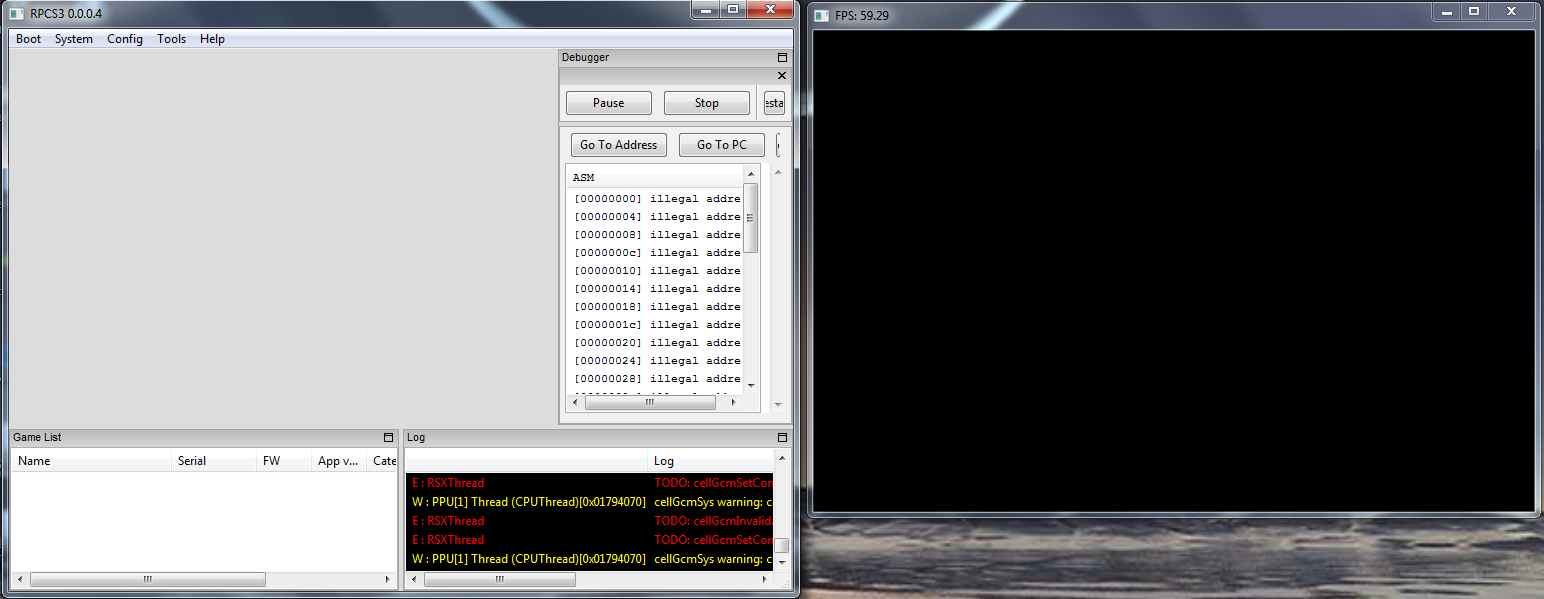Click the ASM list scroll up arrow
Viewport: 1544px width, 599px height.
pos(751,175)
